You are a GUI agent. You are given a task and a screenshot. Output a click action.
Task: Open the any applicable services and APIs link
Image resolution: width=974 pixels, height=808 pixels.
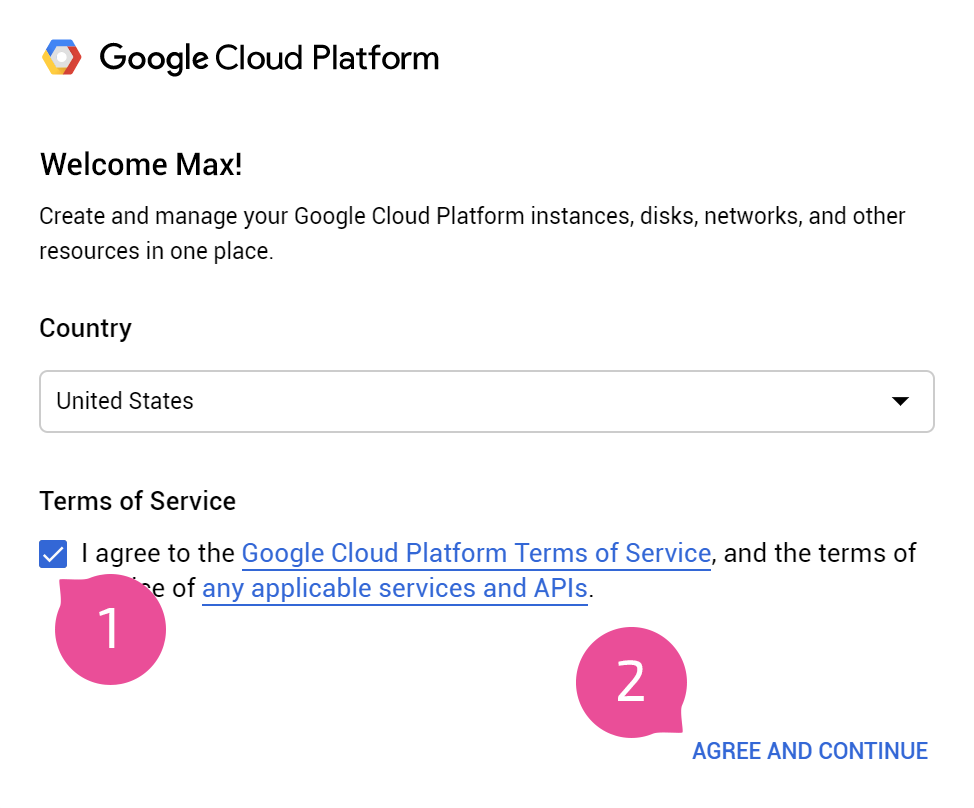(x=395, y=588)
